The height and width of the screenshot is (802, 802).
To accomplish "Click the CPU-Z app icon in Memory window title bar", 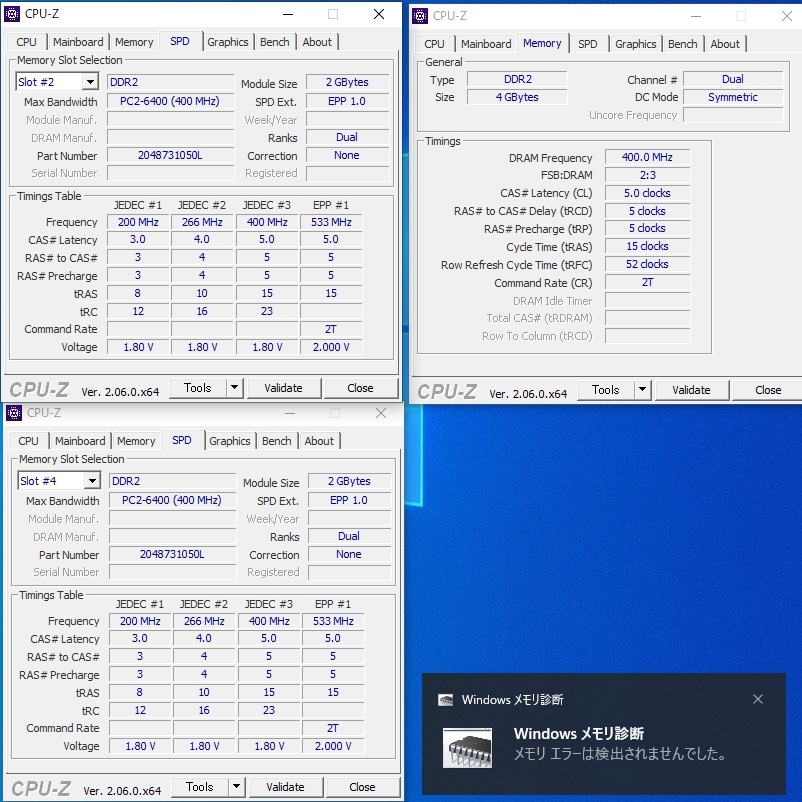I will [419, 16].
